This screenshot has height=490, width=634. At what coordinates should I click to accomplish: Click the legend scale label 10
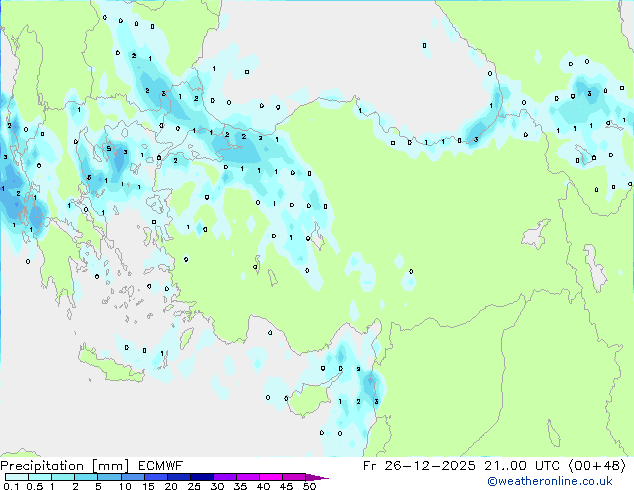coord(125,486)
